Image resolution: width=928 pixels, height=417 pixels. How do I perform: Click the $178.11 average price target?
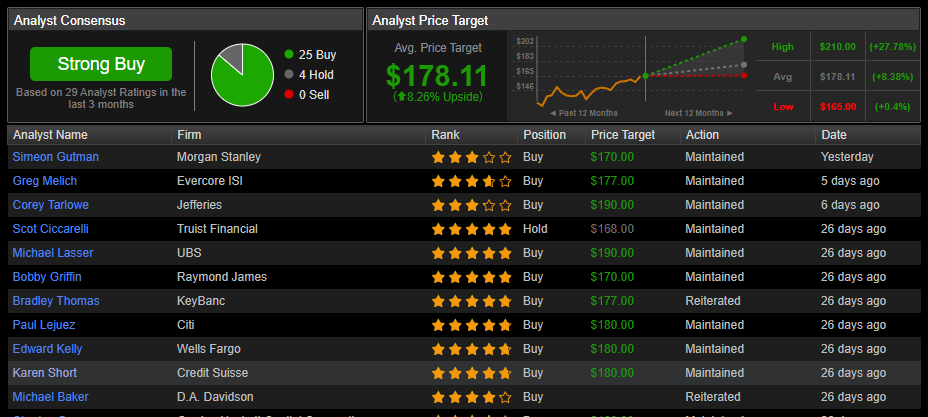[x=437, y=76]
